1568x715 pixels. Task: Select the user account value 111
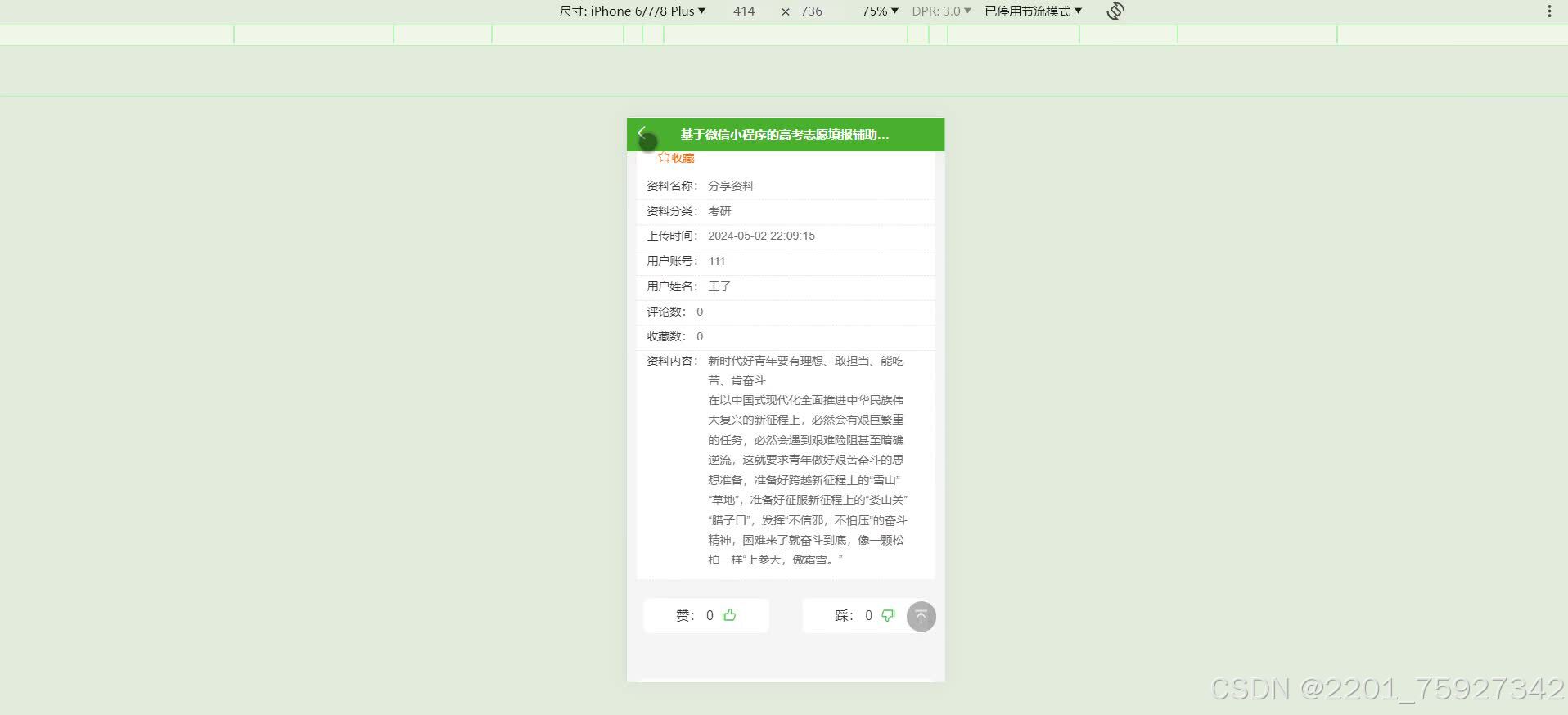pos(716,261)
